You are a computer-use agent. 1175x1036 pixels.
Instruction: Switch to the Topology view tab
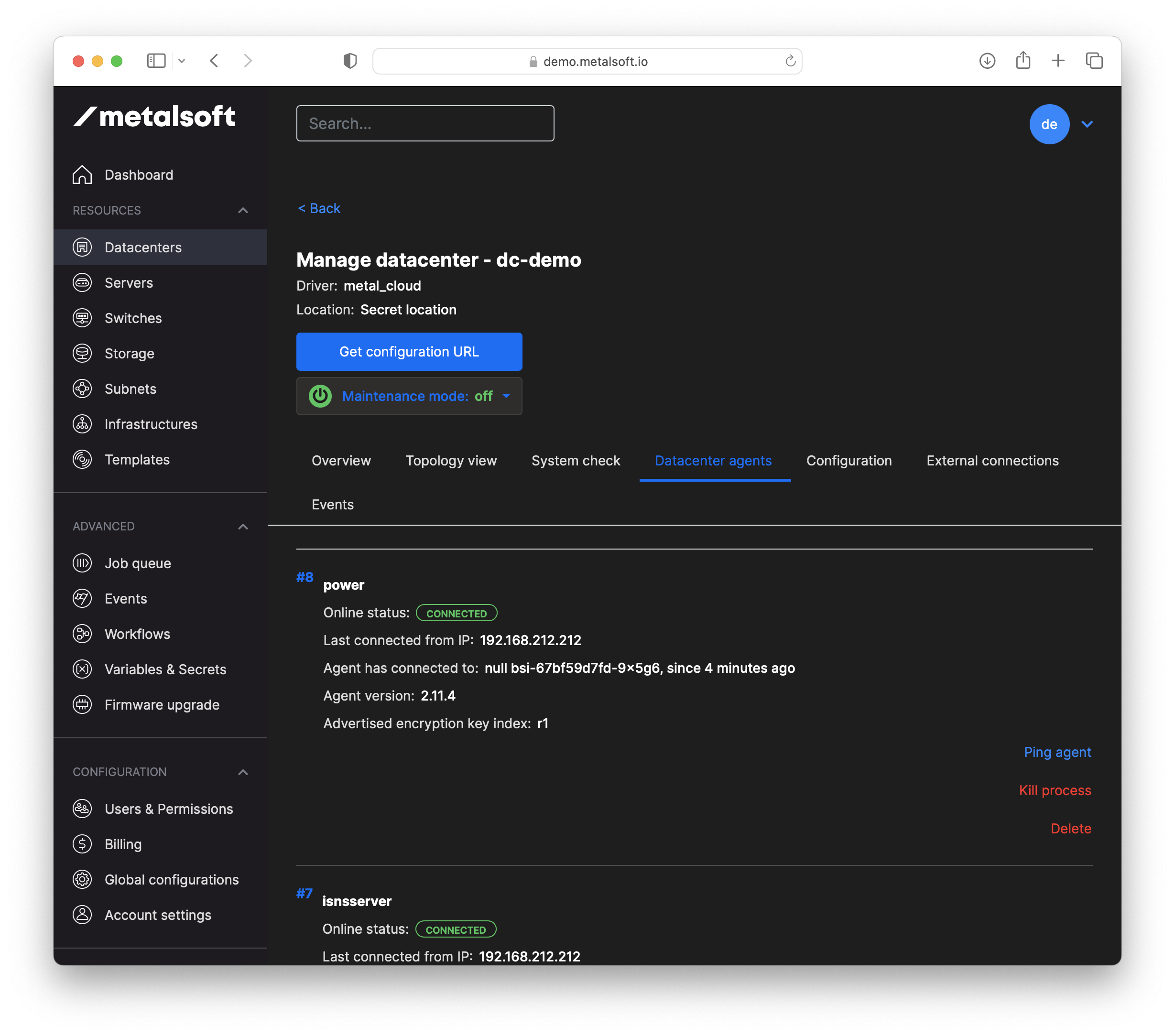click(451, 460)
